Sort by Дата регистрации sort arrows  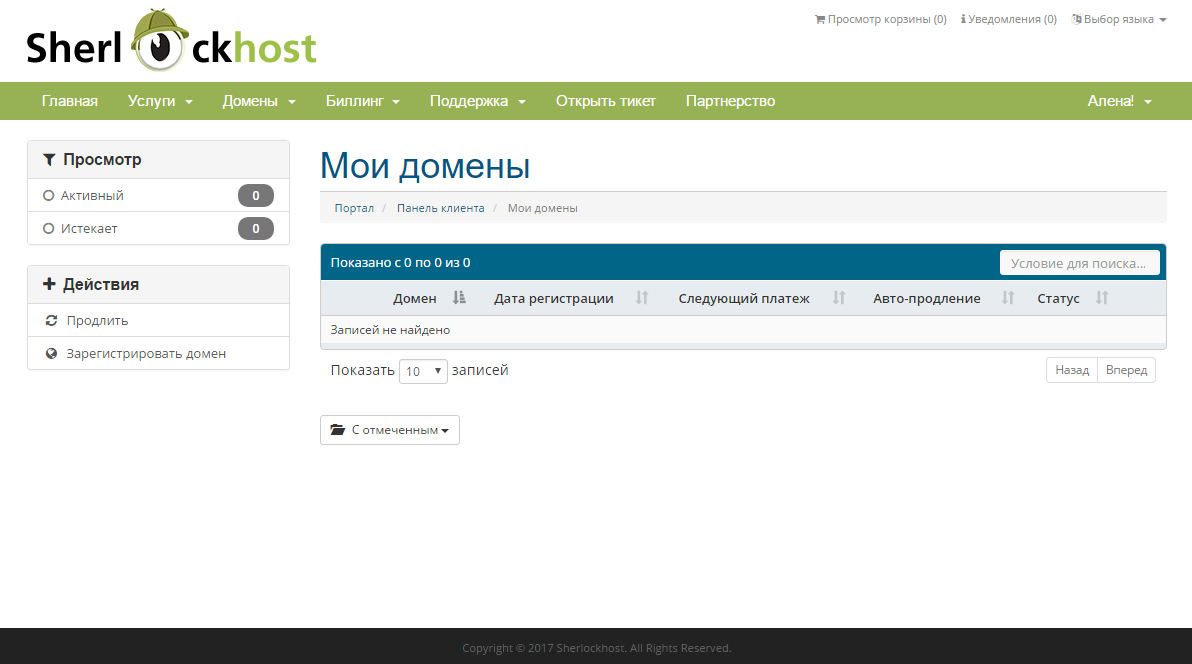(642, 297)
